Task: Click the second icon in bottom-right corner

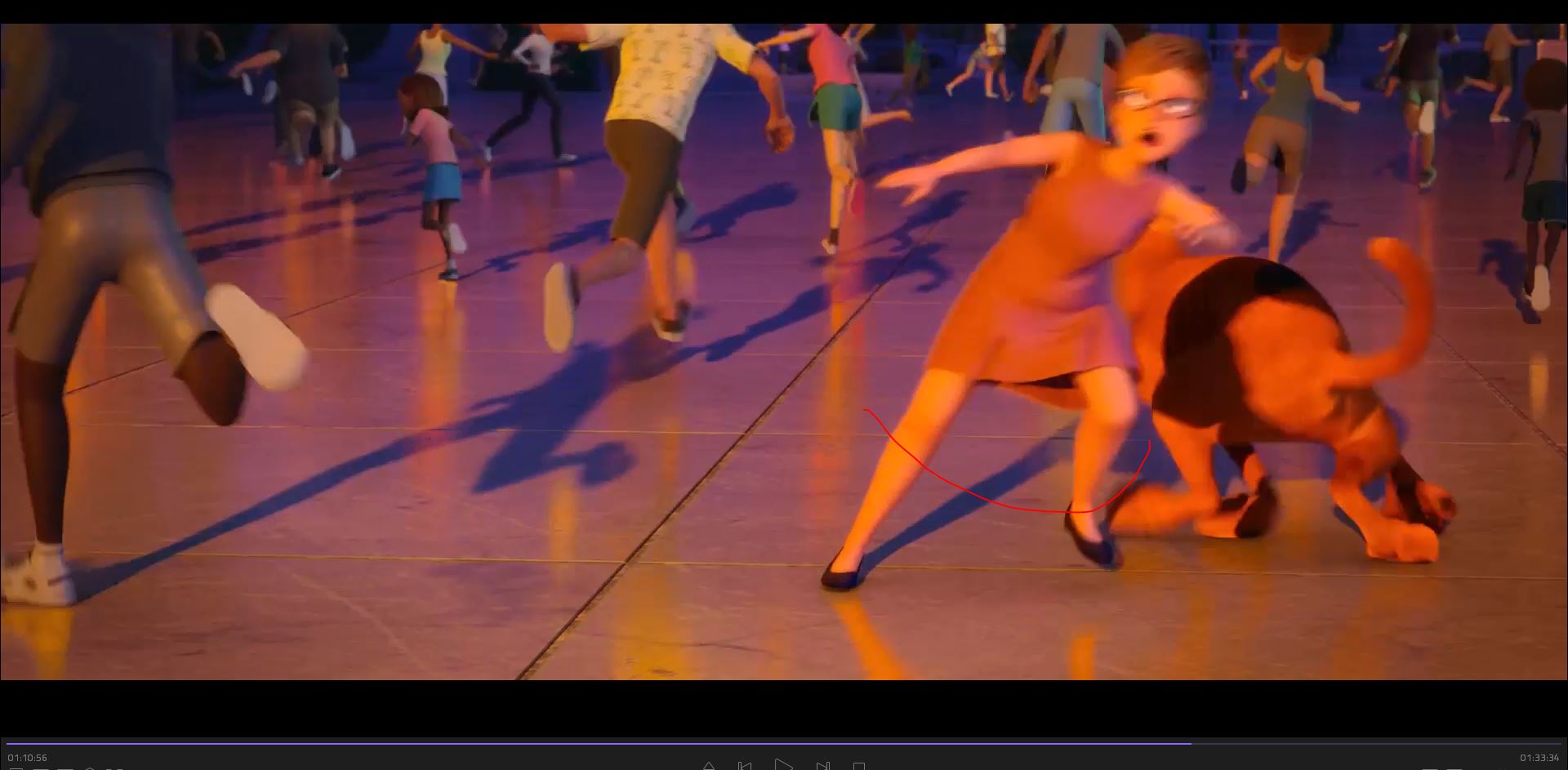Action: [x=1454, y=768]
